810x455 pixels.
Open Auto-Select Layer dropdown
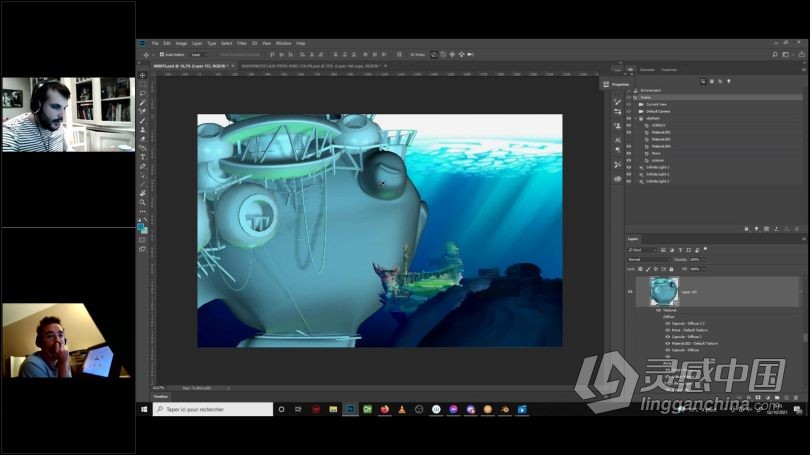[199, 54]
